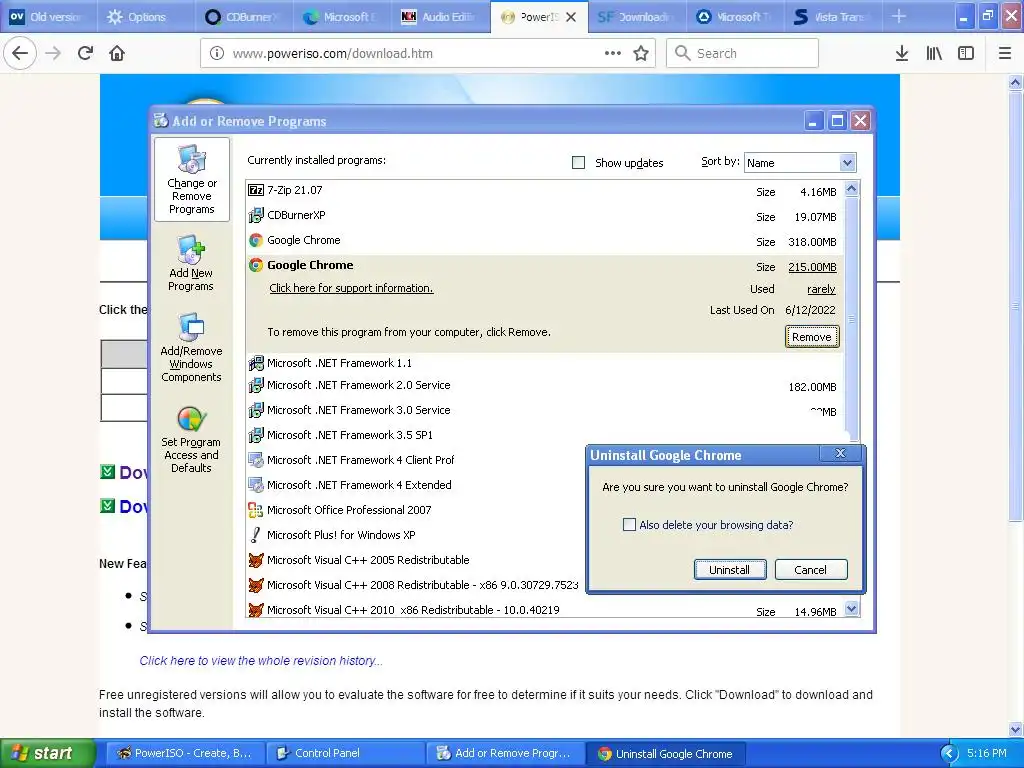Open the Sort by Name dropdown
Image resolution: width=1024 pixels, height=768 pixels.
click(847, 163)
